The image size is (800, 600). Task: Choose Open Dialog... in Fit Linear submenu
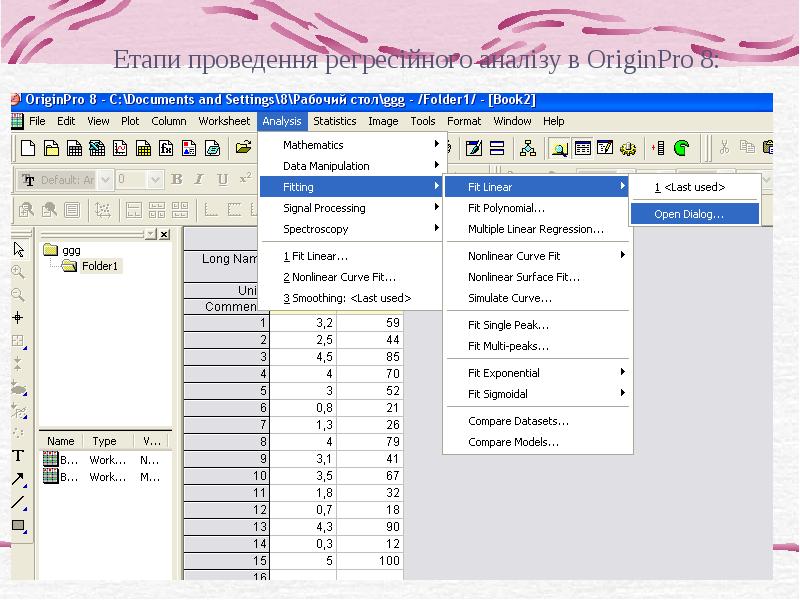click(x=689, y=214)
